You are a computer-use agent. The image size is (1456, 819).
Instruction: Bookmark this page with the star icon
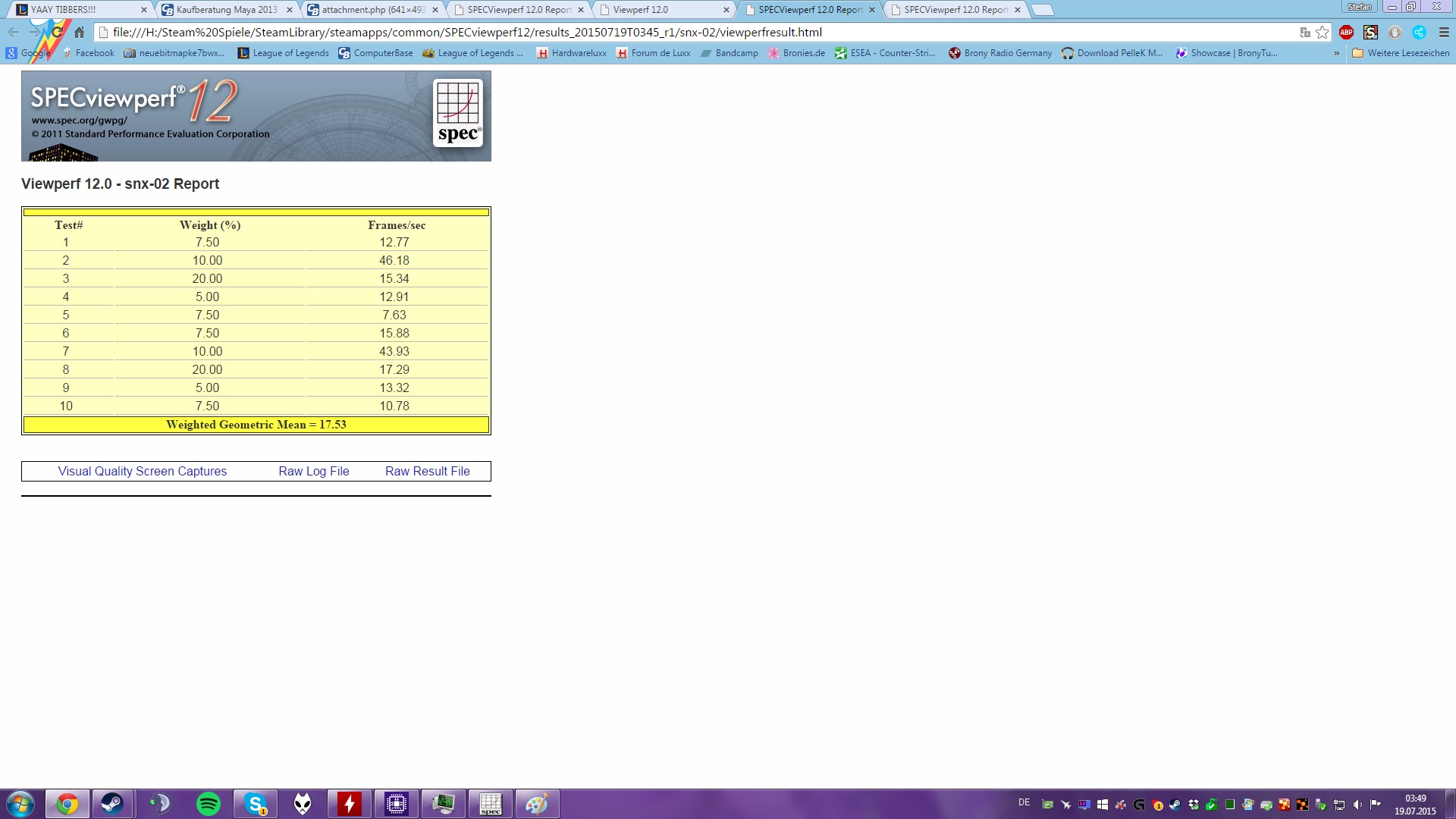pyautogui.click(x=1323, y=33)
